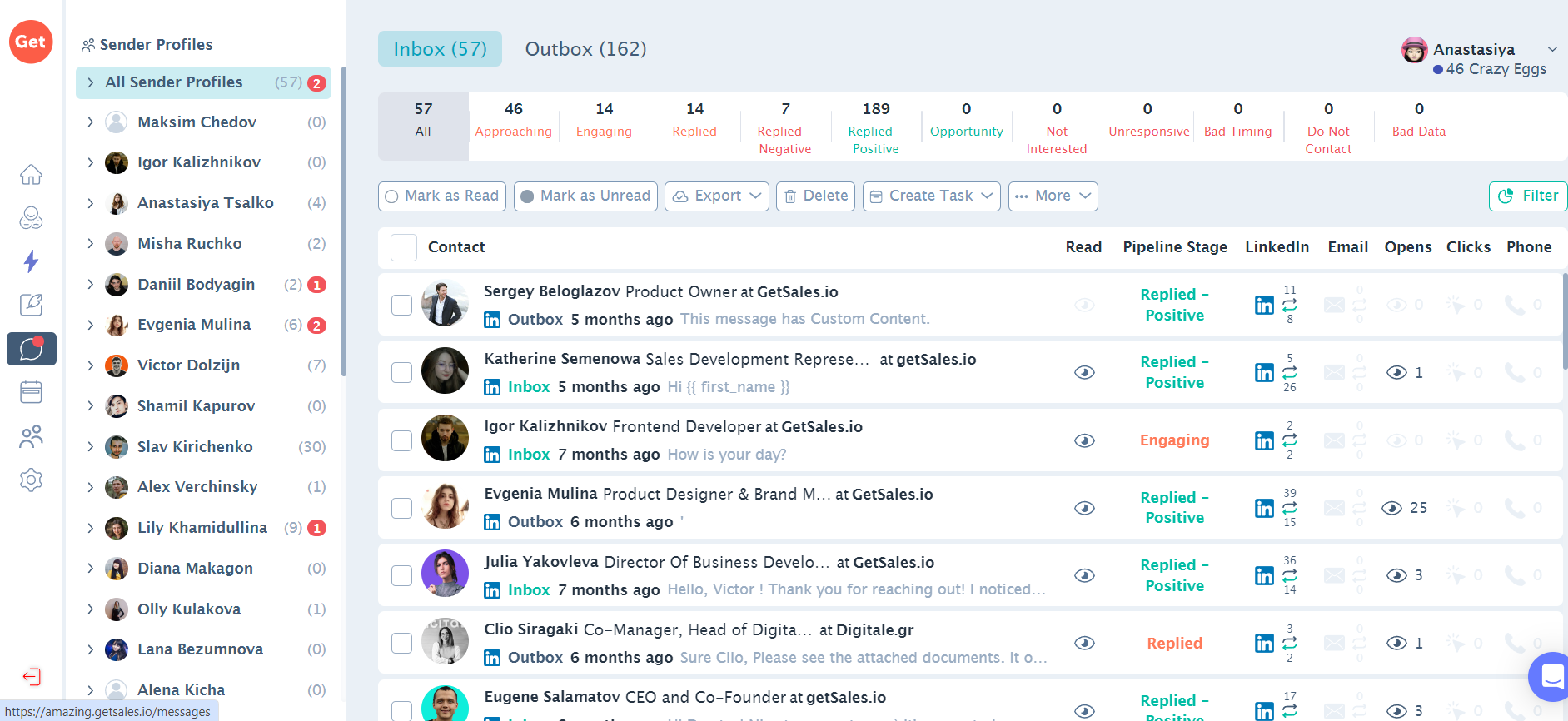This screenshot has height=721, width=1568.
Task: Check the checkbox for Sergey Beloglazov
Action: coord(402,305)
